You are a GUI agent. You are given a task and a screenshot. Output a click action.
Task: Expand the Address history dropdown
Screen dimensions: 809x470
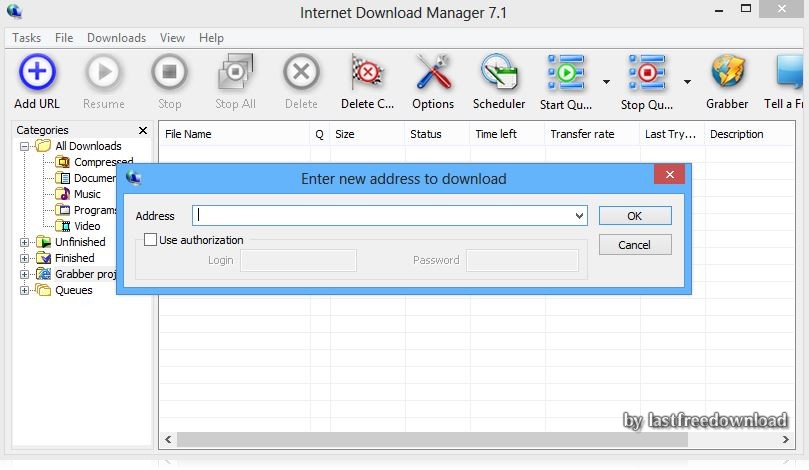coord(579,216)
